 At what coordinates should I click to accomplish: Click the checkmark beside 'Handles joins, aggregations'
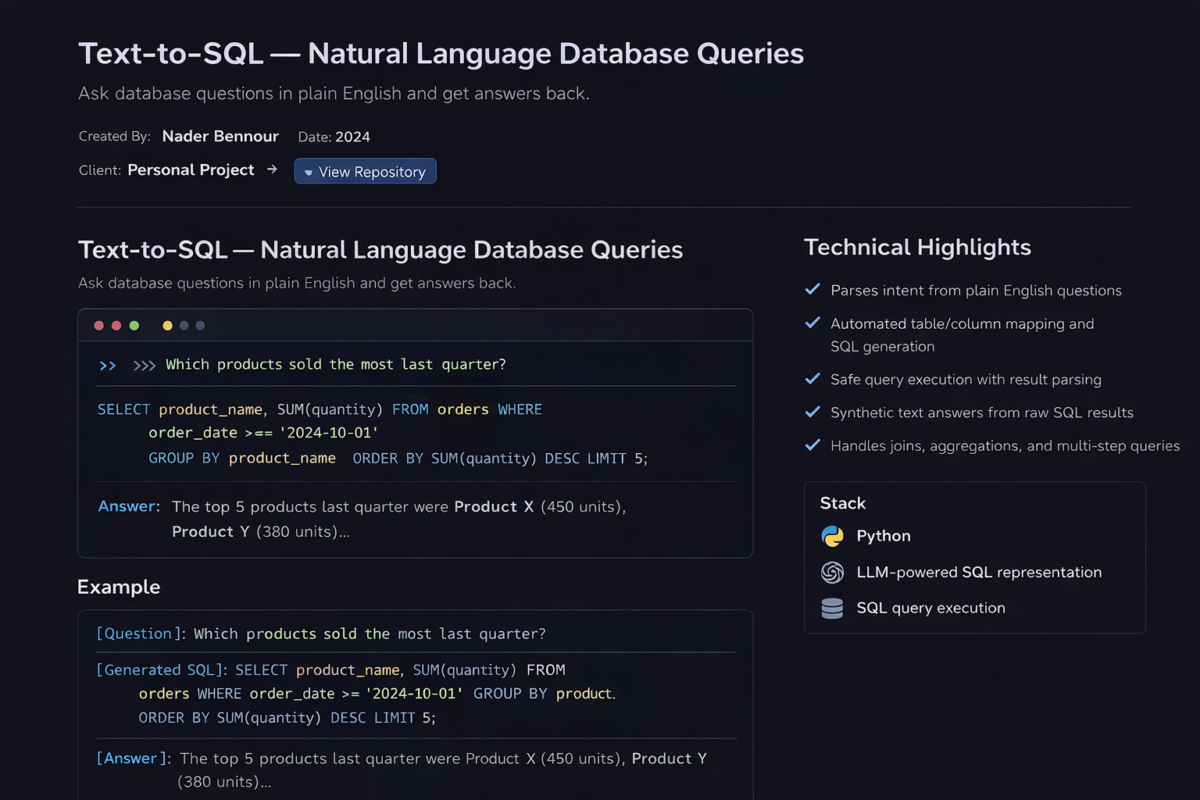(x=812, y=445)
